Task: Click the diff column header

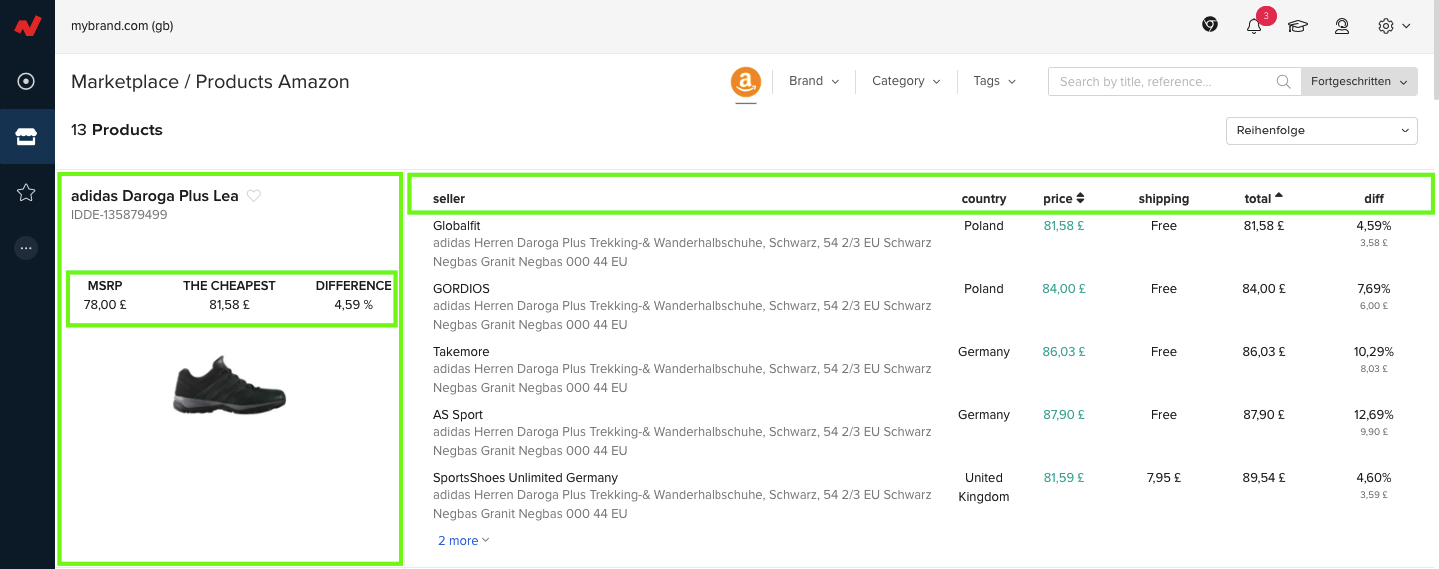Action: coord(1373,199)
